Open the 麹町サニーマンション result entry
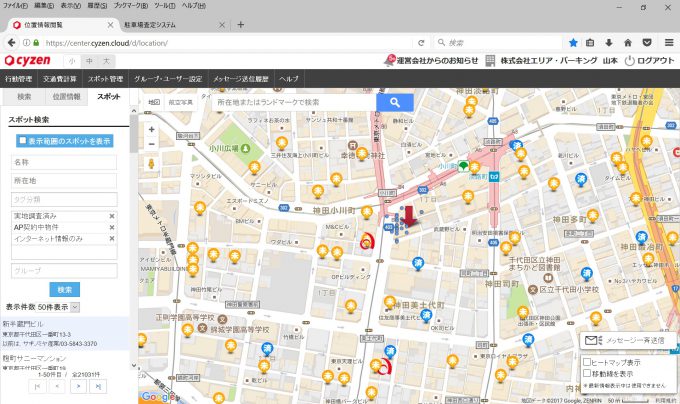 [x=65, y=362]
